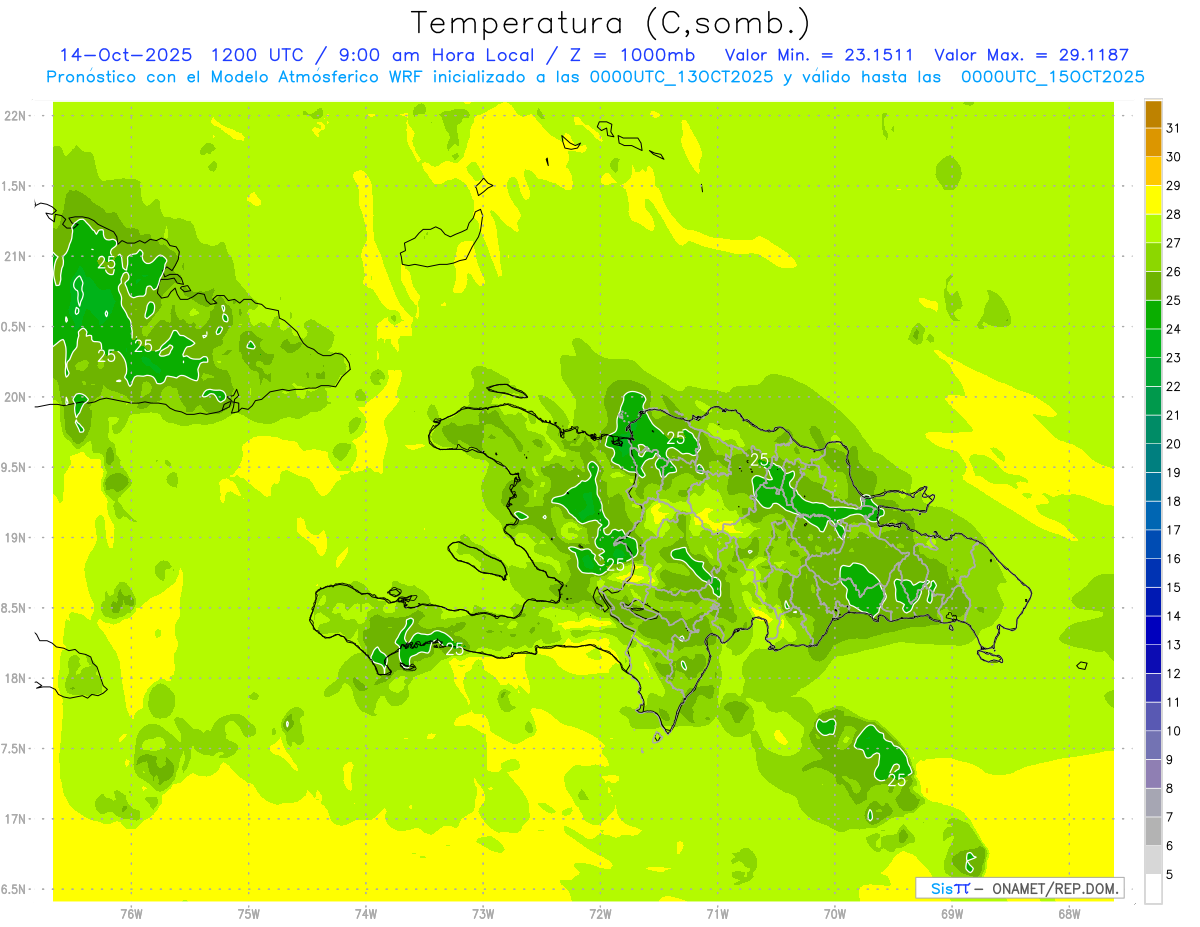Viewport: 1200px width, 927px height.
Task: Click the title "Temperatura (C,somb.)"
Action: pos(610,23)
